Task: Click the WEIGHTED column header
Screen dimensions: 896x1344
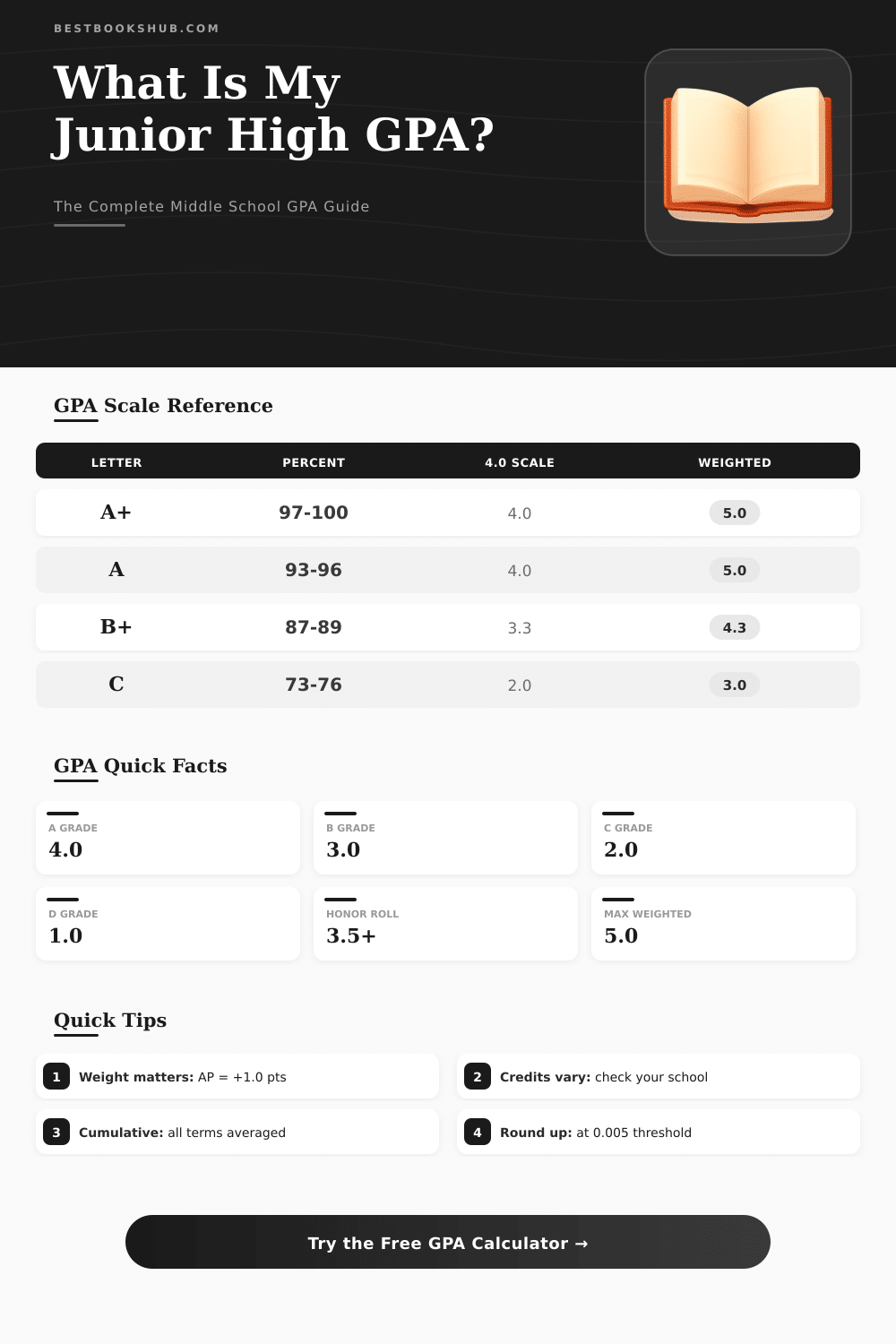Action: (735, 462)
